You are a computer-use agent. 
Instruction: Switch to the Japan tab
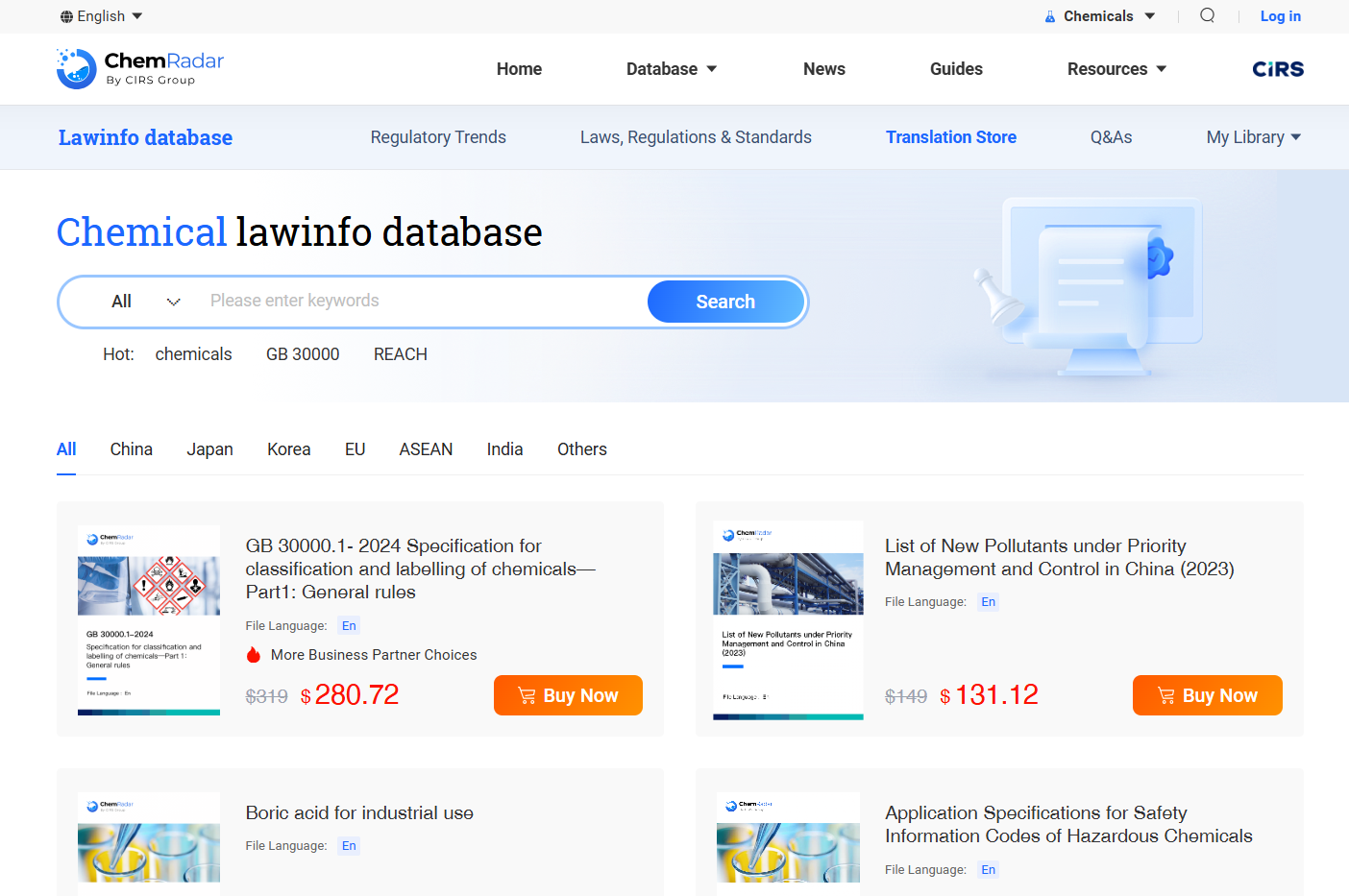pos(209,449)
